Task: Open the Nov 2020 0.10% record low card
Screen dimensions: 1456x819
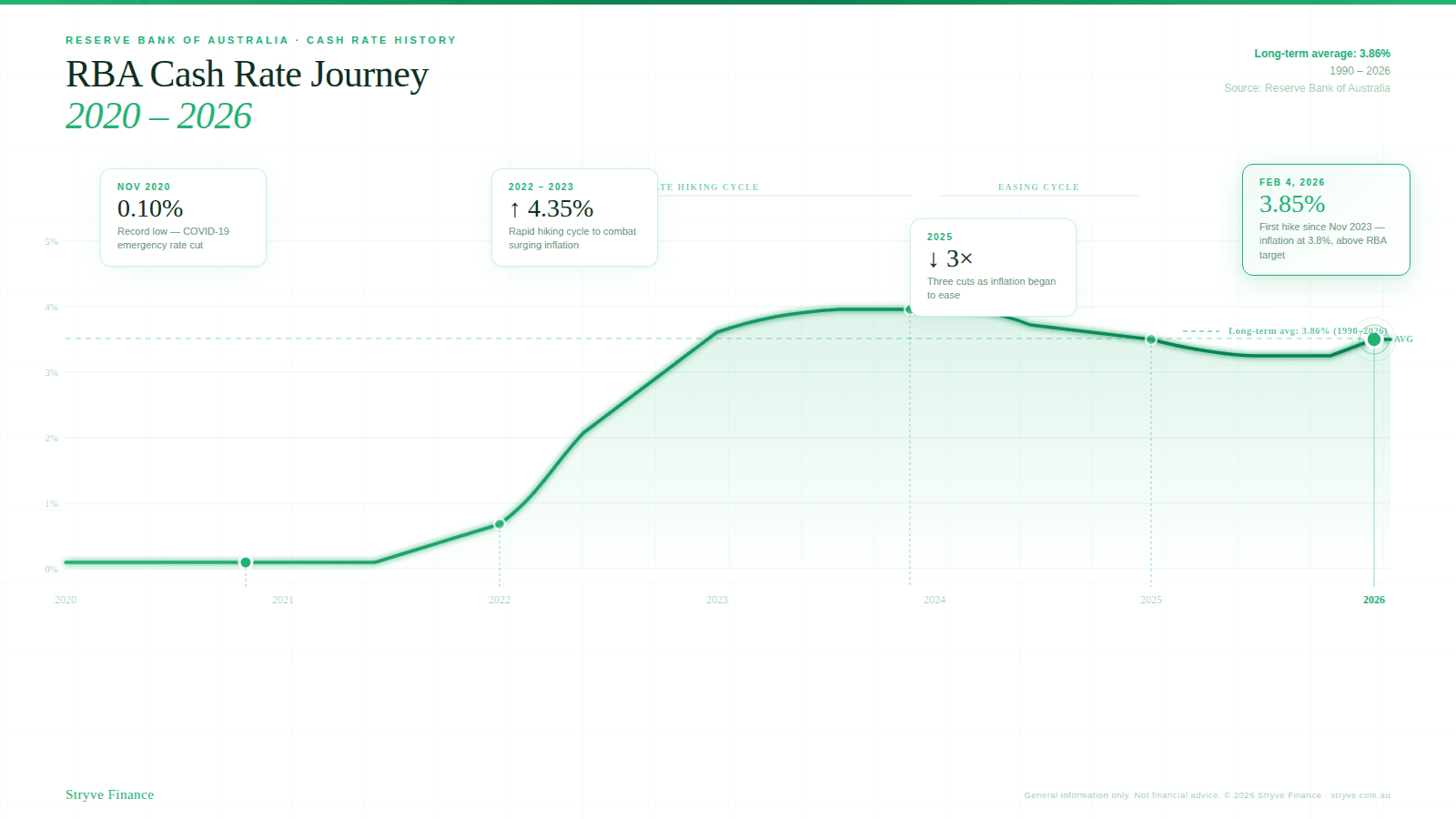Action: pos(183,217)
